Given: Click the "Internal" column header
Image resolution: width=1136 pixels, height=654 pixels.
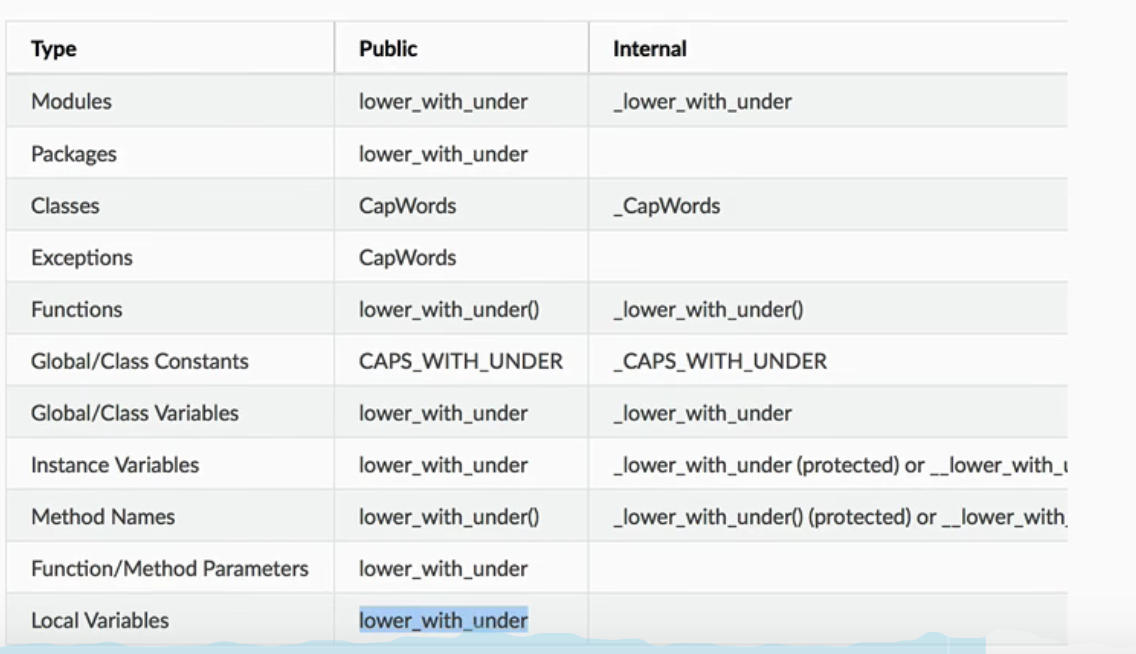Looking at the screenshot, I should point(650,49).
